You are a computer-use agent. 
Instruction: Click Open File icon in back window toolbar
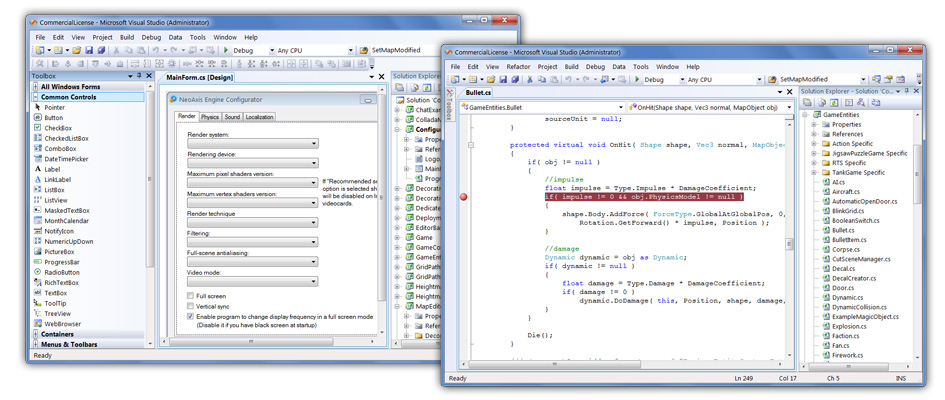point(77,51)
